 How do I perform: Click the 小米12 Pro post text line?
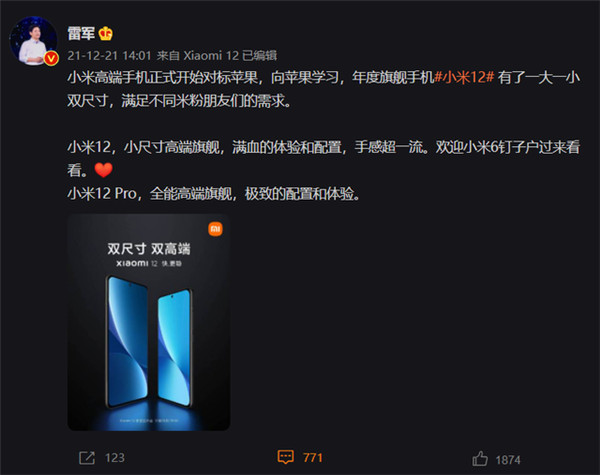coord(214,194)
